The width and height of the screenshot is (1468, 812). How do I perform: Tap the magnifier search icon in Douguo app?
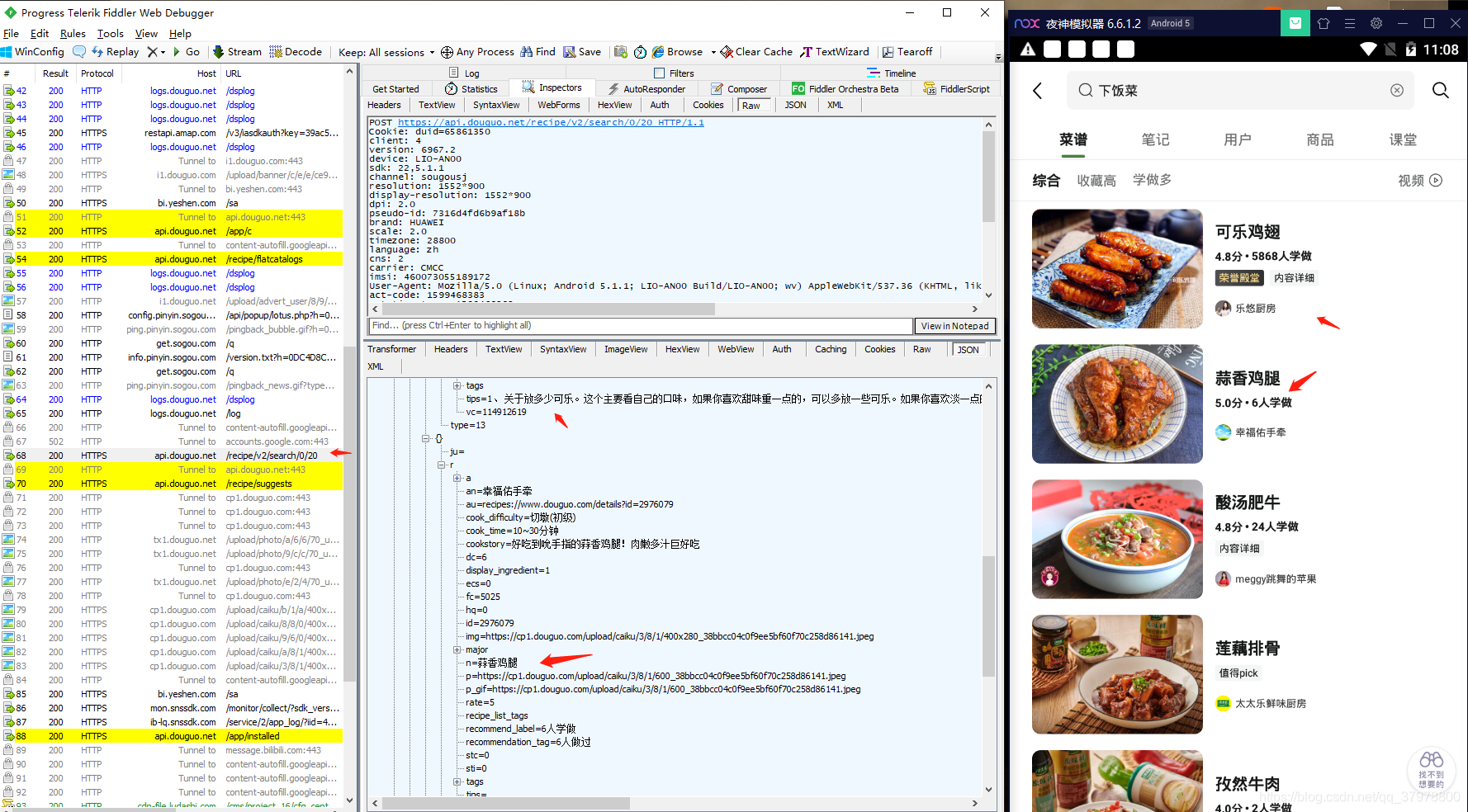(x=1441, y=90)
